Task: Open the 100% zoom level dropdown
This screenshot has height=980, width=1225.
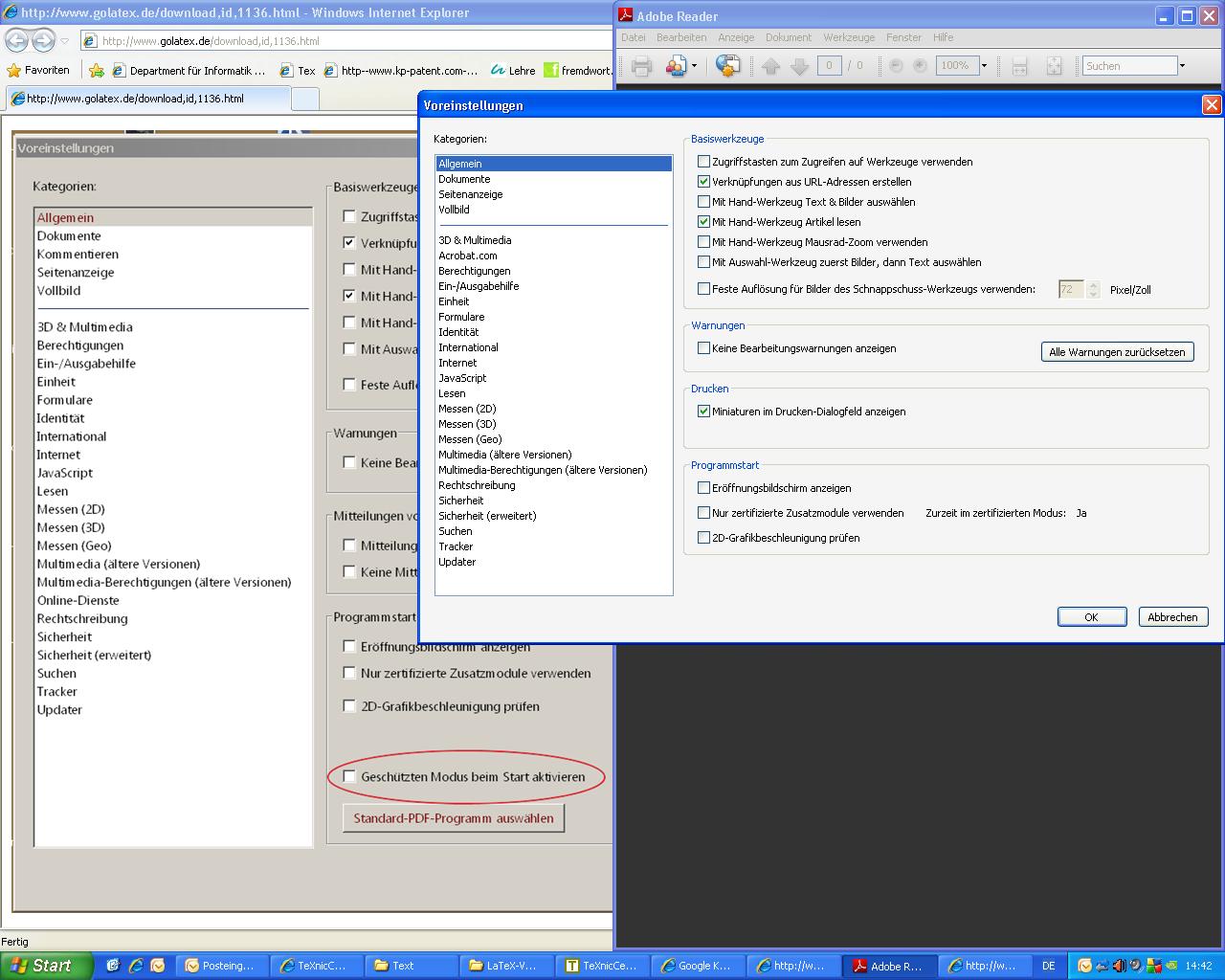Action: point(983,66)
